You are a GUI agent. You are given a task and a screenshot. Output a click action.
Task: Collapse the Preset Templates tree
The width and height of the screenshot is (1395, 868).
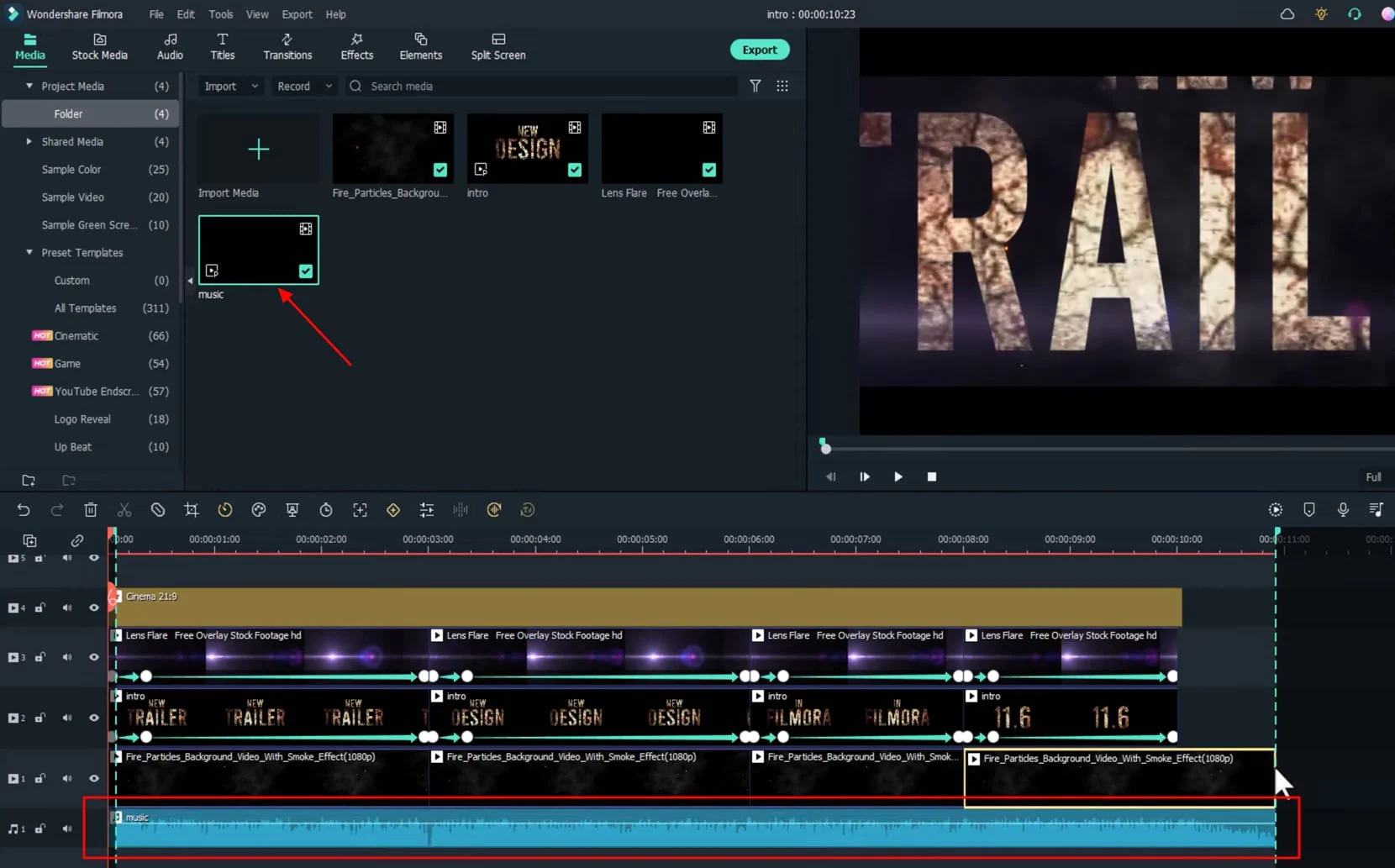click(29, 252)
